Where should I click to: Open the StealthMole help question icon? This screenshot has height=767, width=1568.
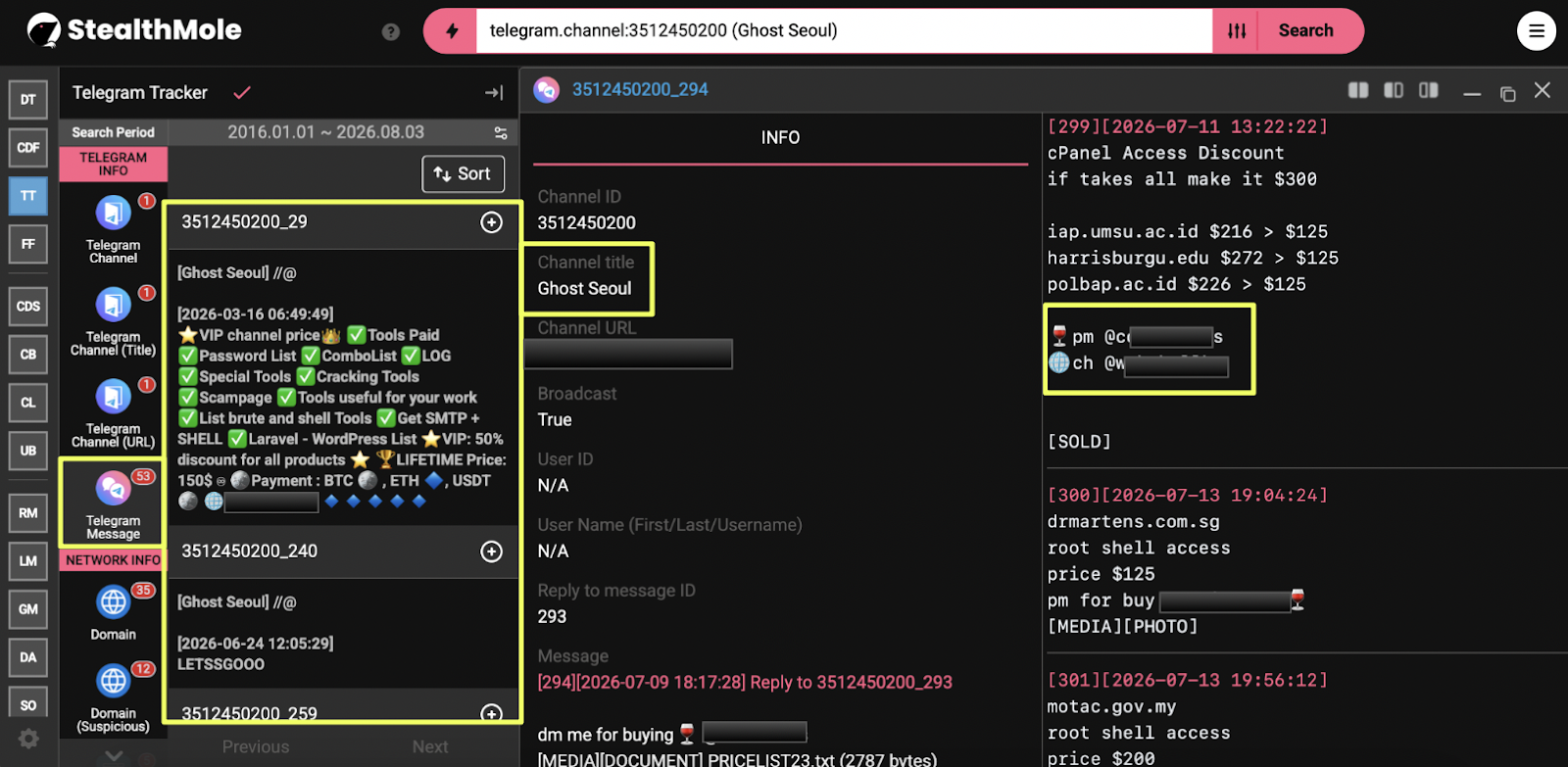point(391,31)
